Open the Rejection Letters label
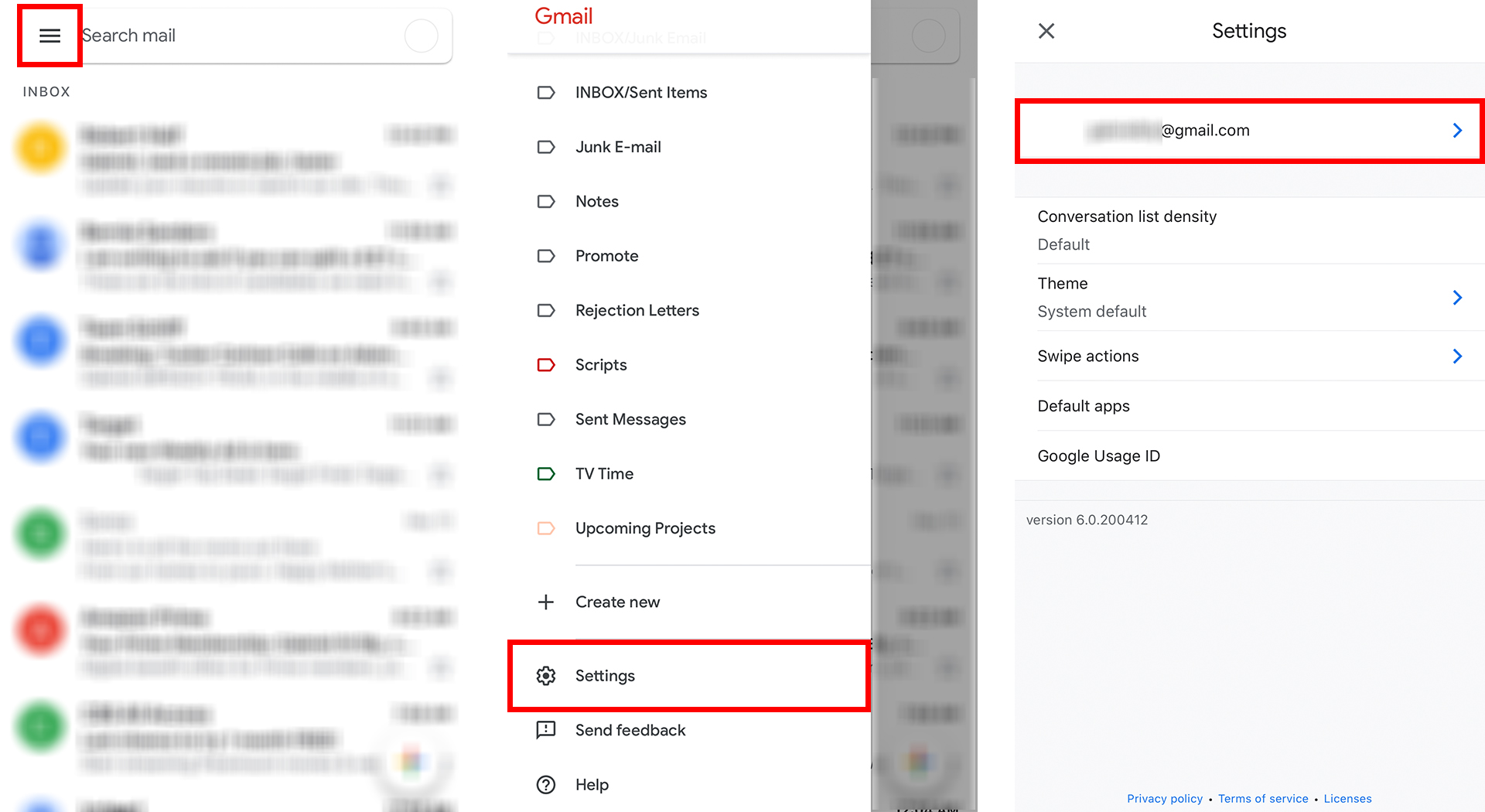1485x812 pixels. click(x=637, y=311)
